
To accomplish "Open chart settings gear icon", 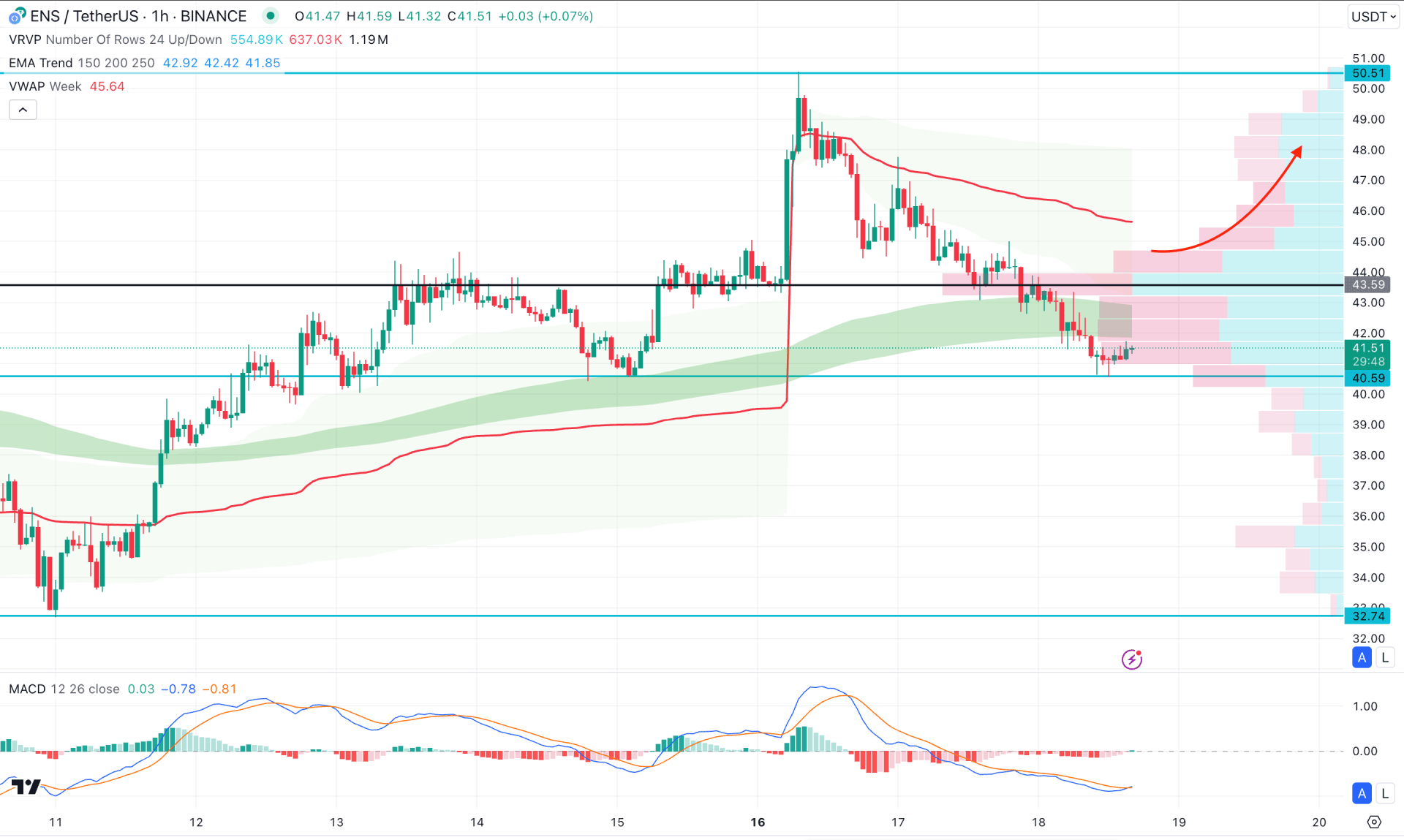I will [x=1374, y=822].
